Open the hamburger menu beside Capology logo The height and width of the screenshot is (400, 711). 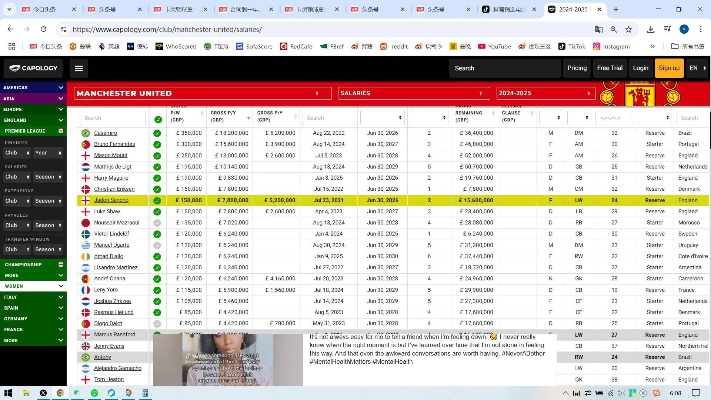pyautogui.click(x=79, y=69)
